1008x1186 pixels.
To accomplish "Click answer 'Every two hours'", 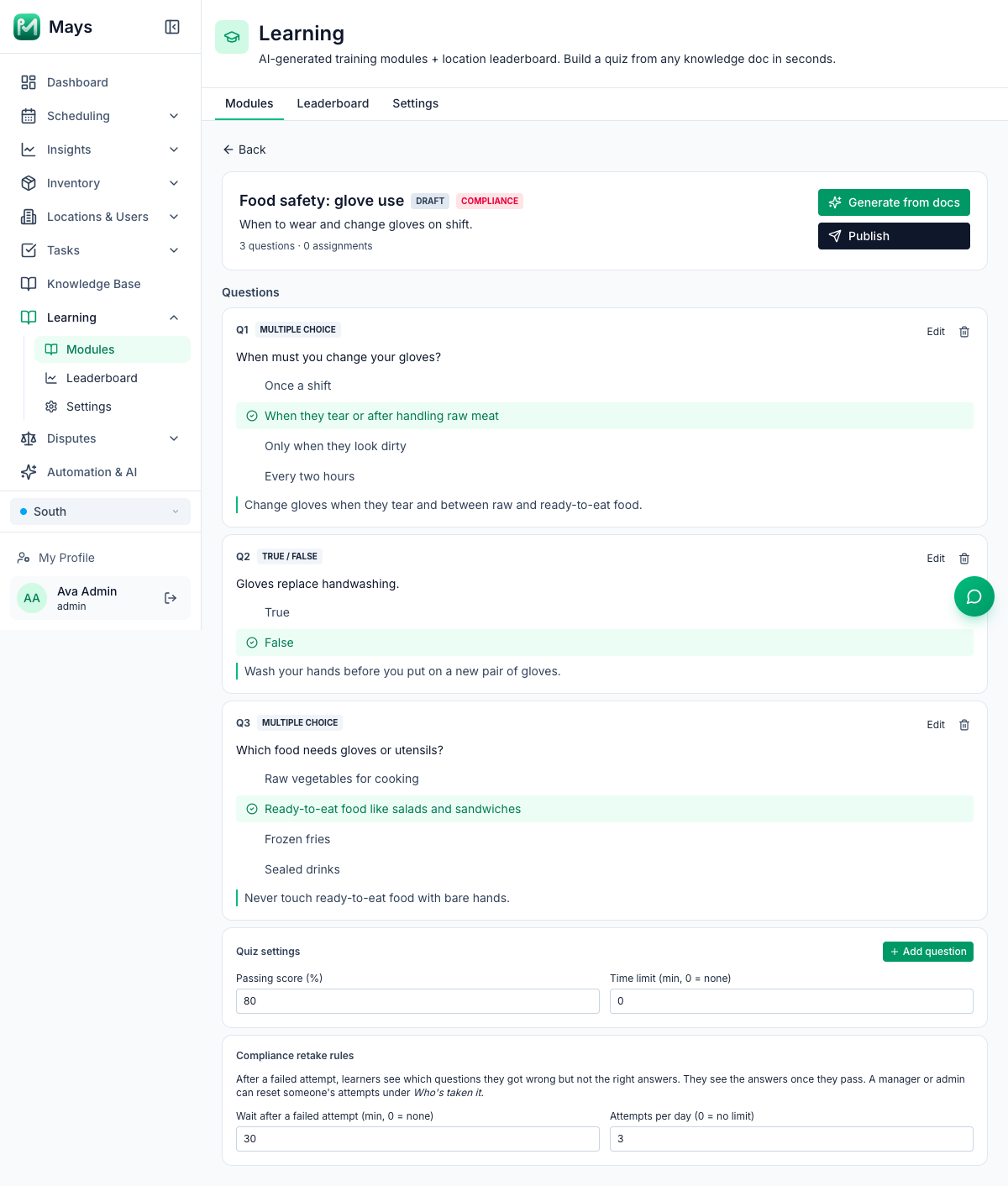I will tap(605, 476).
